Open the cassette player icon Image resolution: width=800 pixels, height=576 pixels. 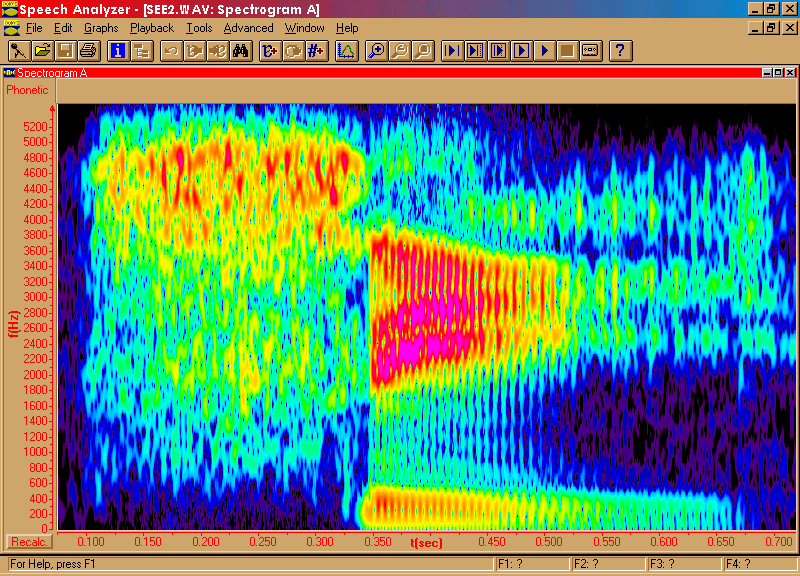click(x=591, y=51)
